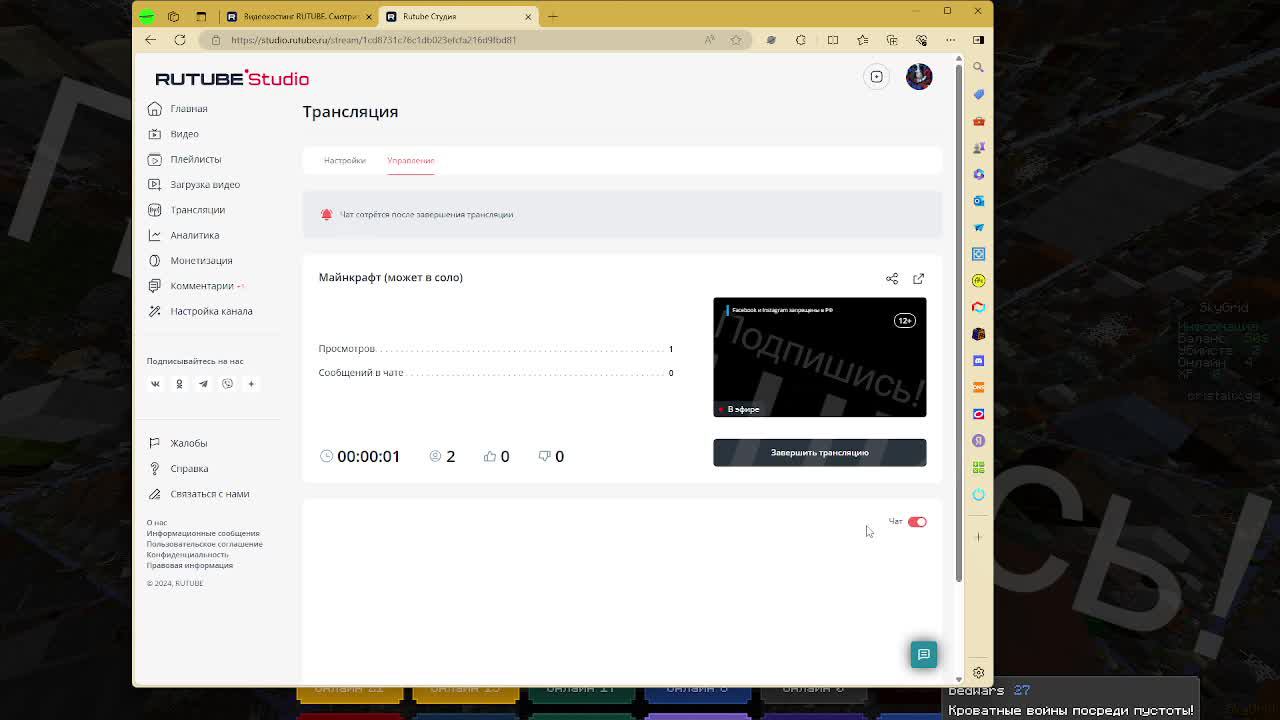Click the Майнкрафт (может в соло) title
The image size is (1280, 720).
[x=390, y=277]
